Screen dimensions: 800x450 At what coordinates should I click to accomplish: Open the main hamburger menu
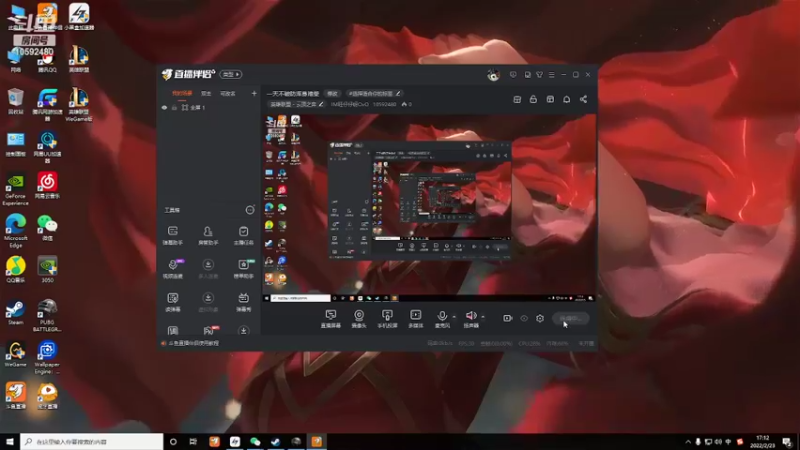(x=552, y=74)
